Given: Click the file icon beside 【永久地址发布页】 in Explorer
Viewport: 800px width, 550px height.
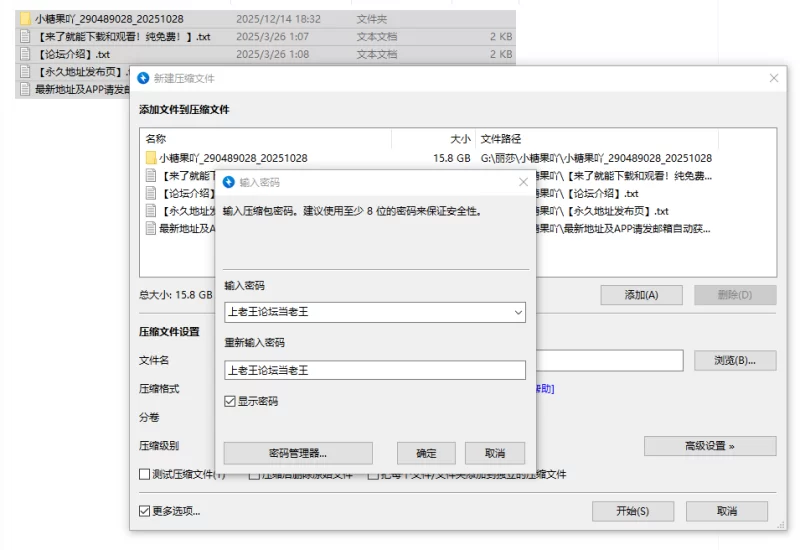Looking at the screenshot, I should point(25,71).
